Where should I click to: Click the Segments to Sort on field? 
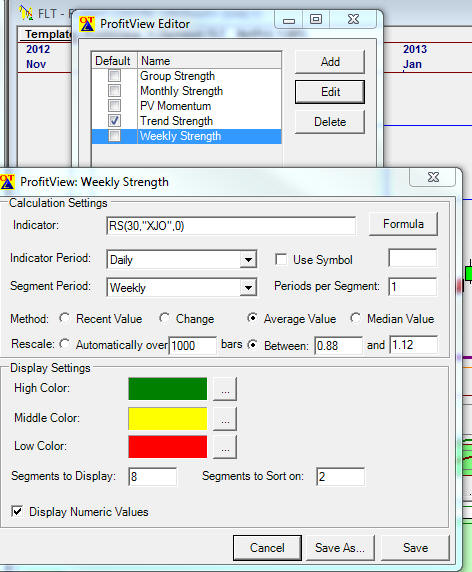tap(340, 476)
